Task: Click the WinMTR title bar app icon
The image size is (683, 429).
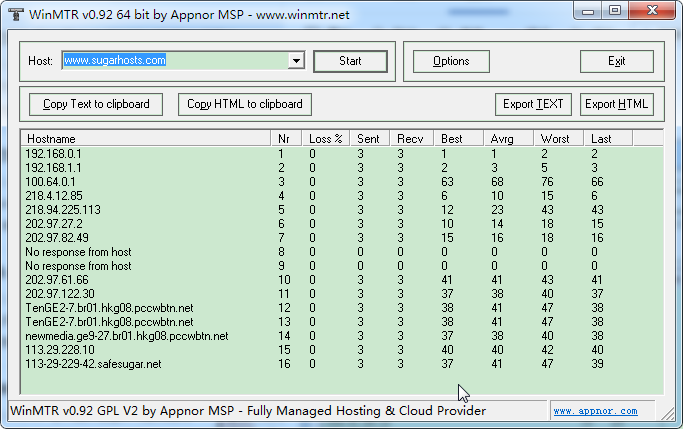Action: 16,14
